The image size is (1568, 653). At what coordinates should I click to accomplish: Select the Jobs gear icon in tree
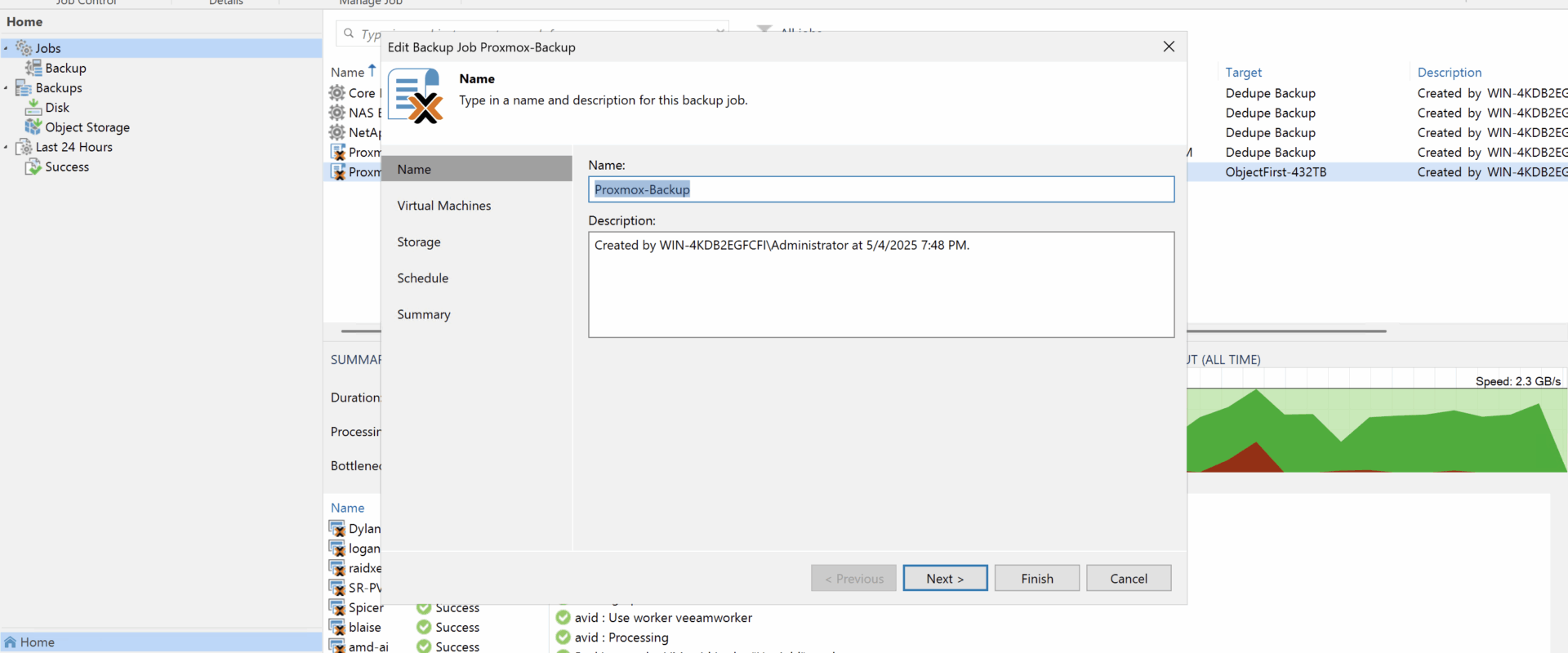coord(24,48)
